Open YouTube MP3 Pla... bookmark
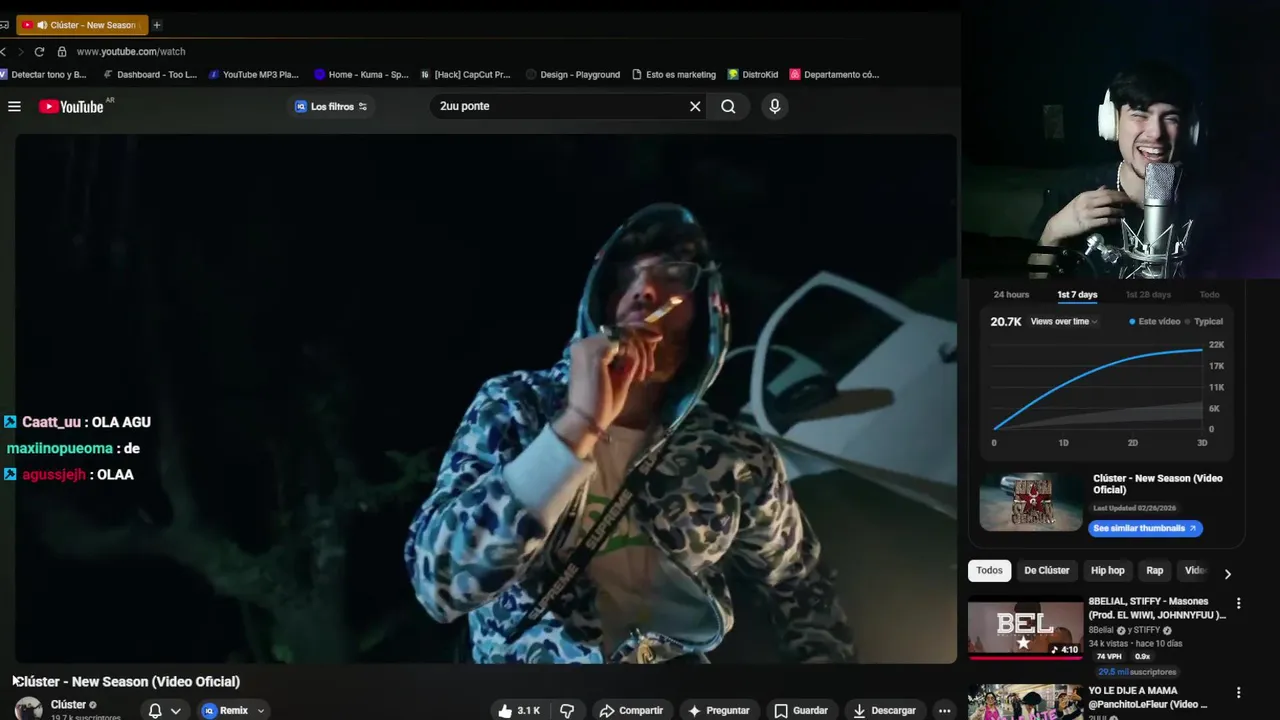This screenshot has width=1280, height=720. coord(253,74)
